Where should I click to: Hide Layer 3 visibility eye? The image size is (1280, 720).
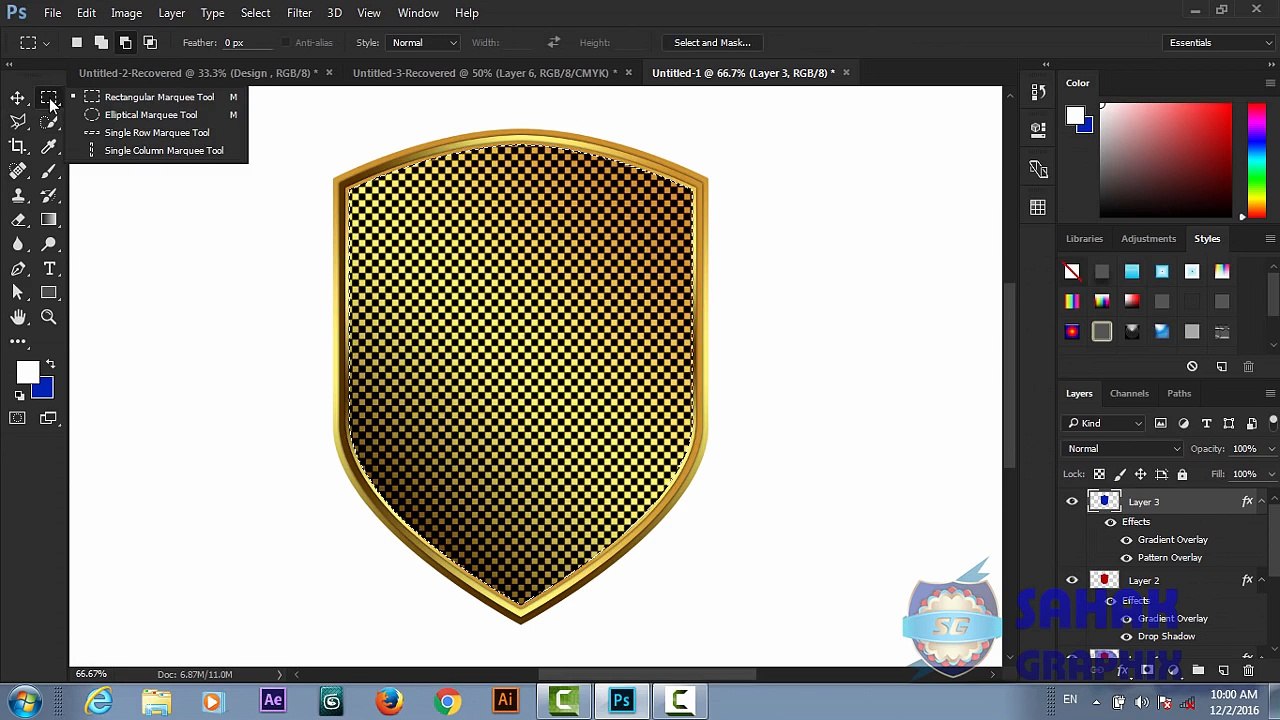click(x=1072, y=502)
